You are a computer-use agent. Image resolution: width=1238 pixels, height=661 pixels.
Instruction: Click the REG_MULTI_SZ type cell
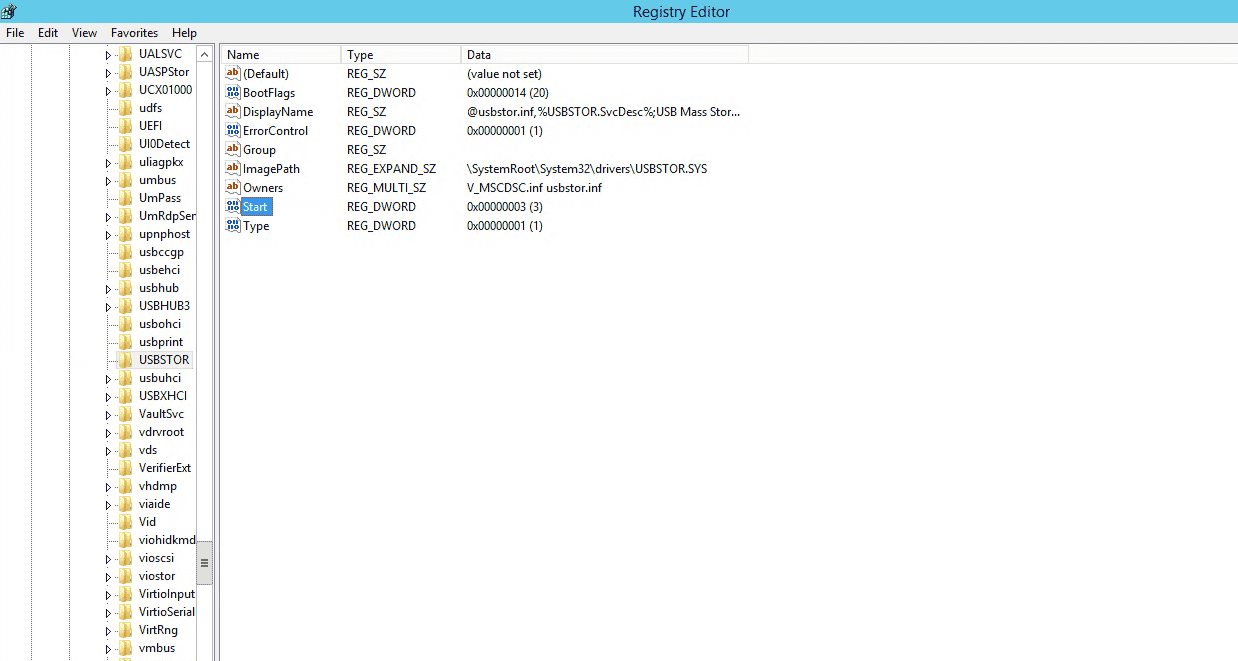(x=386, y=188)
